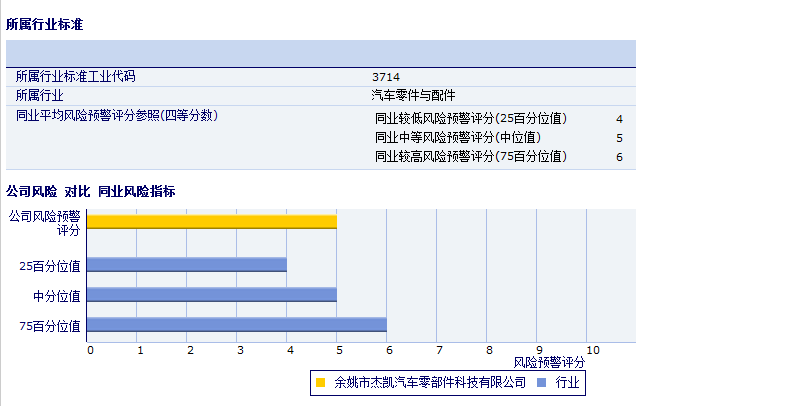Select the 汽车零件与配件 industry value
Viewport: 788px width, 406px height.
pyautogui.click(x=413, y=96)
